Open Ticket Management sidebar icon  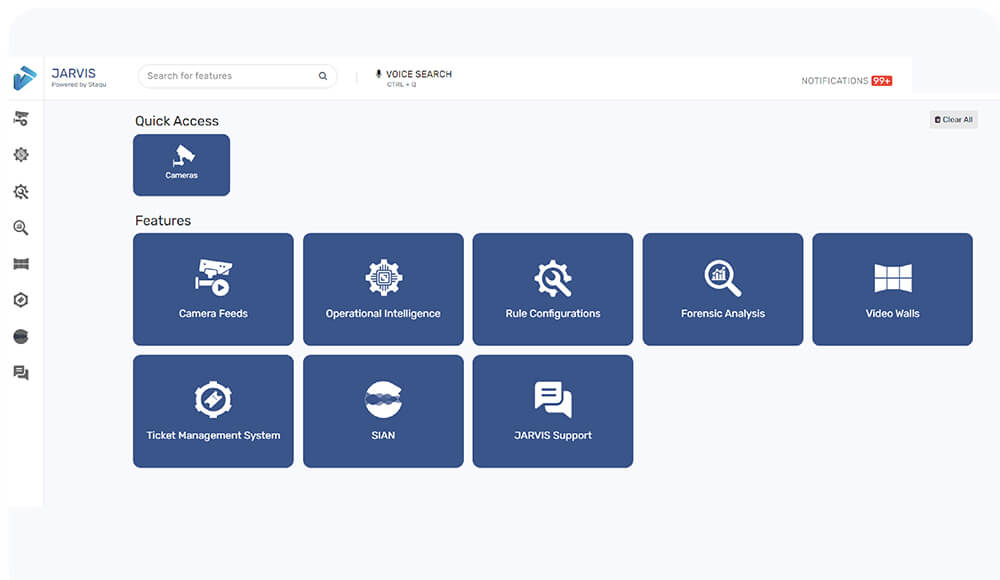coord(21,300)
